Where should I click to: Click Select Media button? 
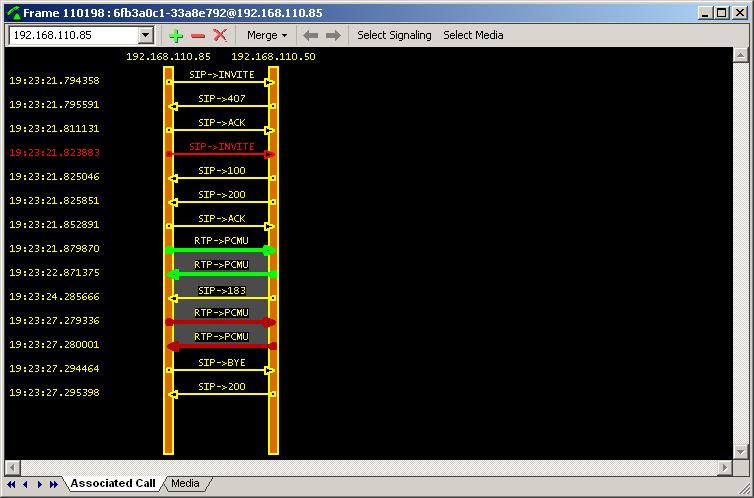point(473,35)
